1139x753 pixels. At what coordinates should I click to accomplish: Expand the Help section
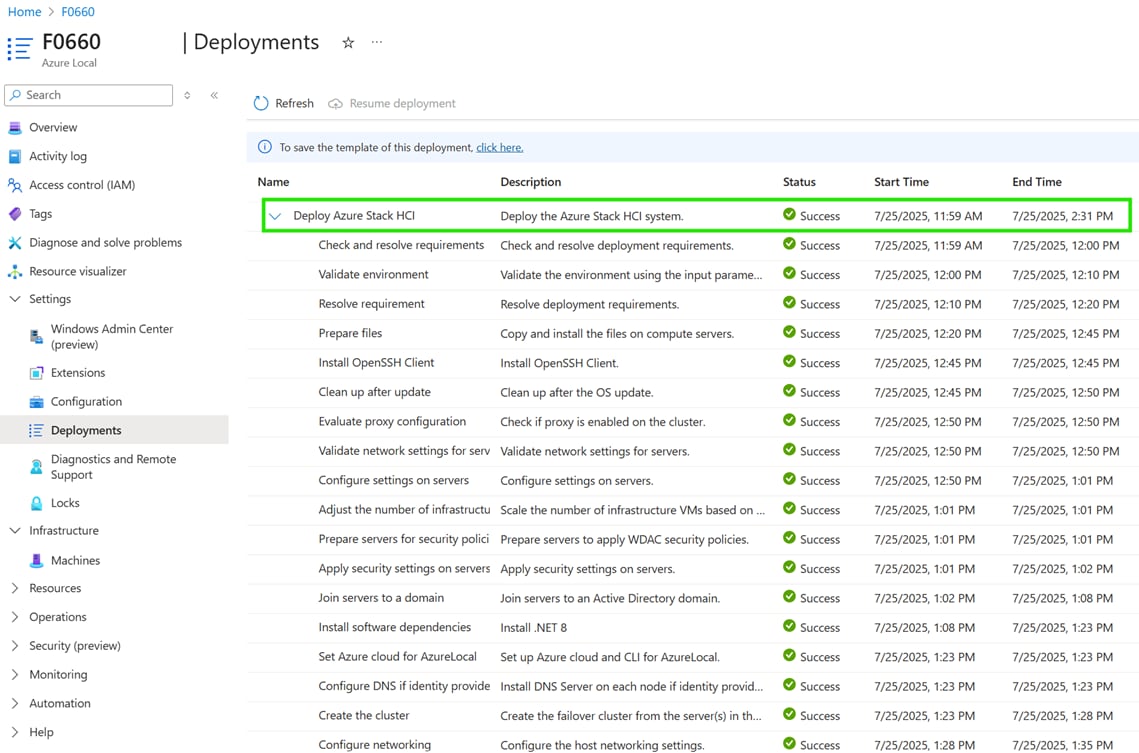[15, 732]
